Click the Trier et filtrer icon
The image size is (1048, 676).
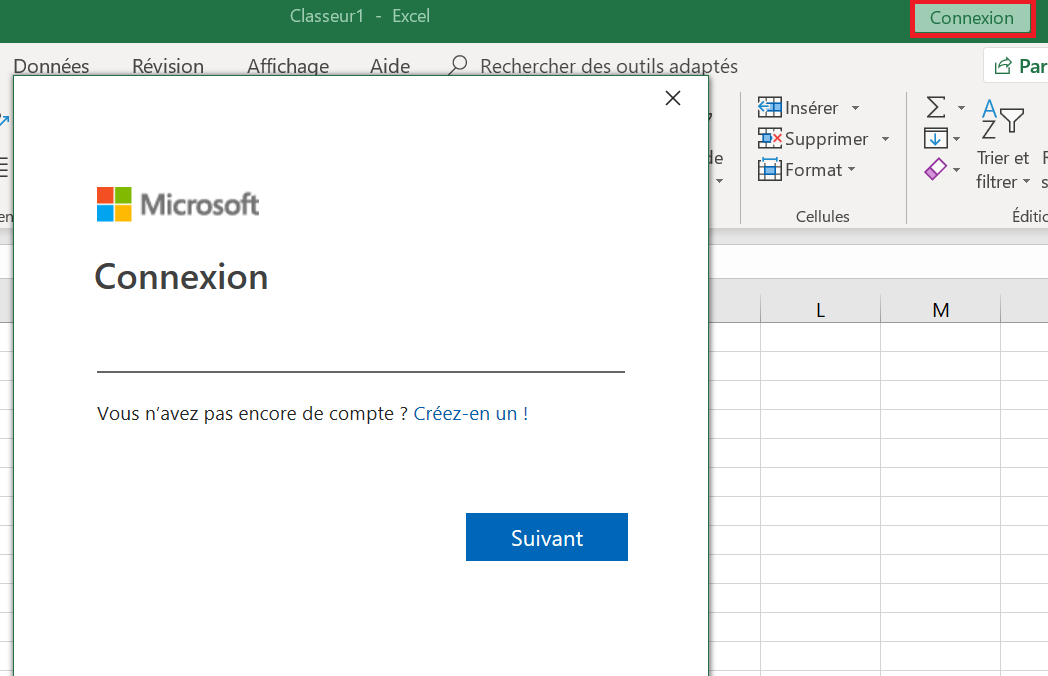coord(1003,120)
